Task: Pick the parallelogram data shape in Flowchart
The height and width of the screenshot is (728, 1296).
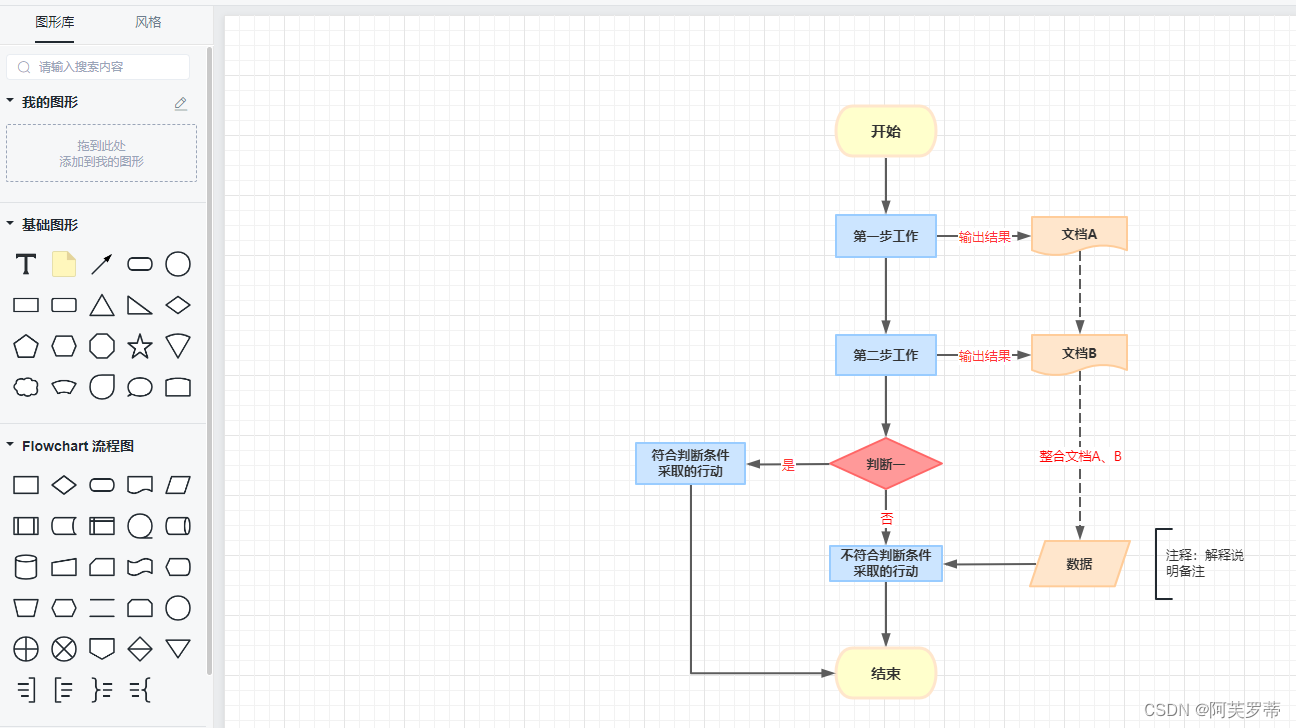Action: pyautogui.click(x=178, y=485)
